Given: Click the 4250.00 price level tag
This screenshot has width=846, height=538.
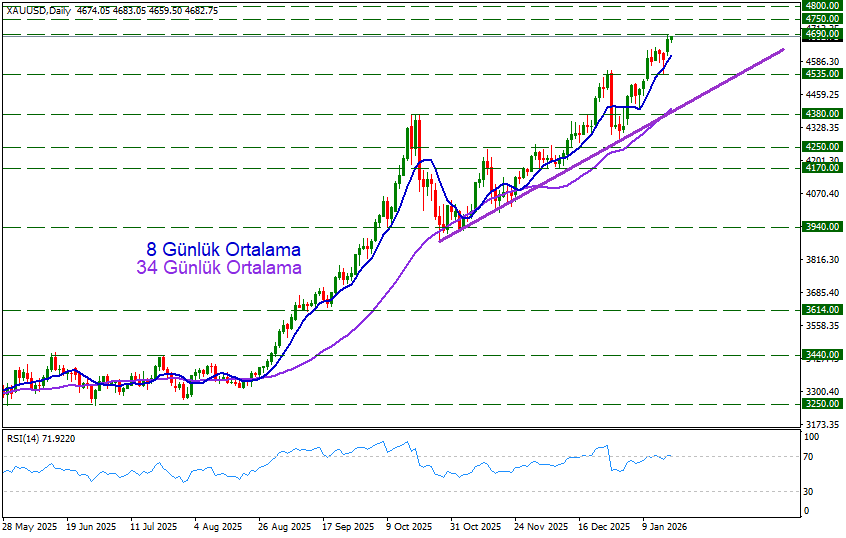Looking at the screenshot, I should (x=821, y=147).
